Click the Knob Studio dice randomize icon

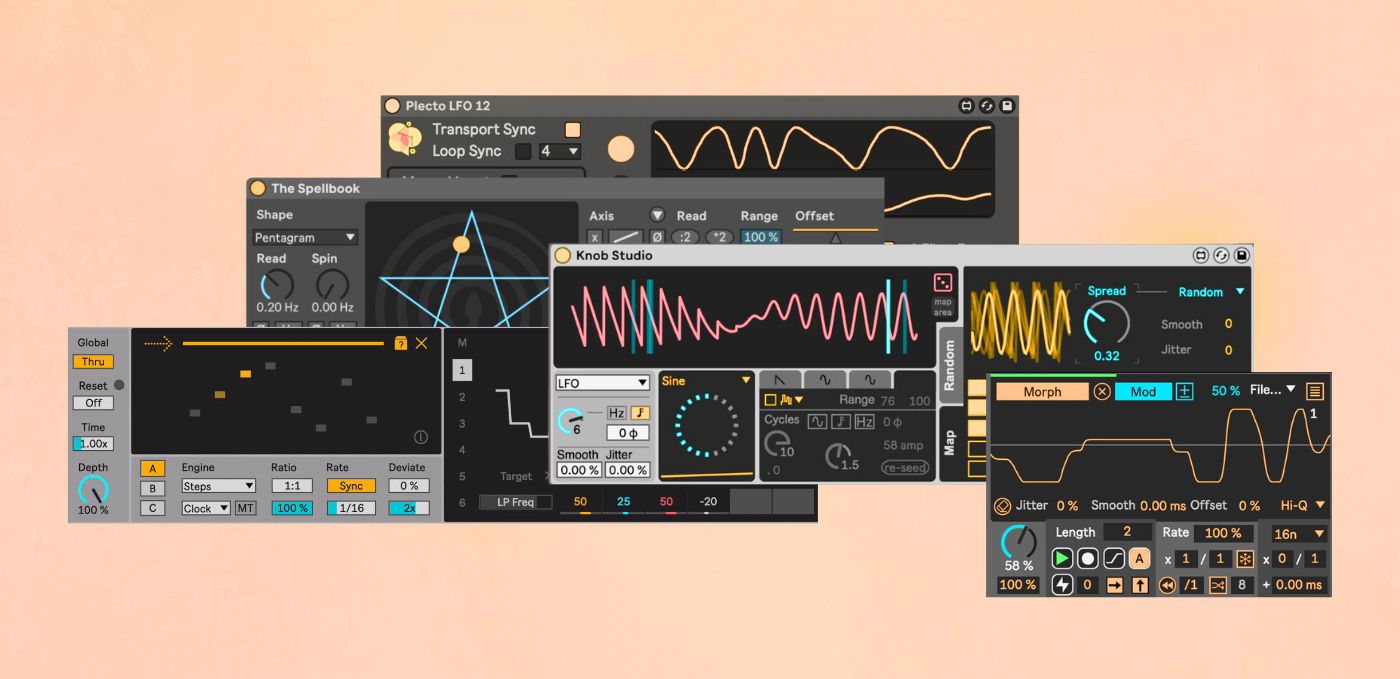pos(943,283)
